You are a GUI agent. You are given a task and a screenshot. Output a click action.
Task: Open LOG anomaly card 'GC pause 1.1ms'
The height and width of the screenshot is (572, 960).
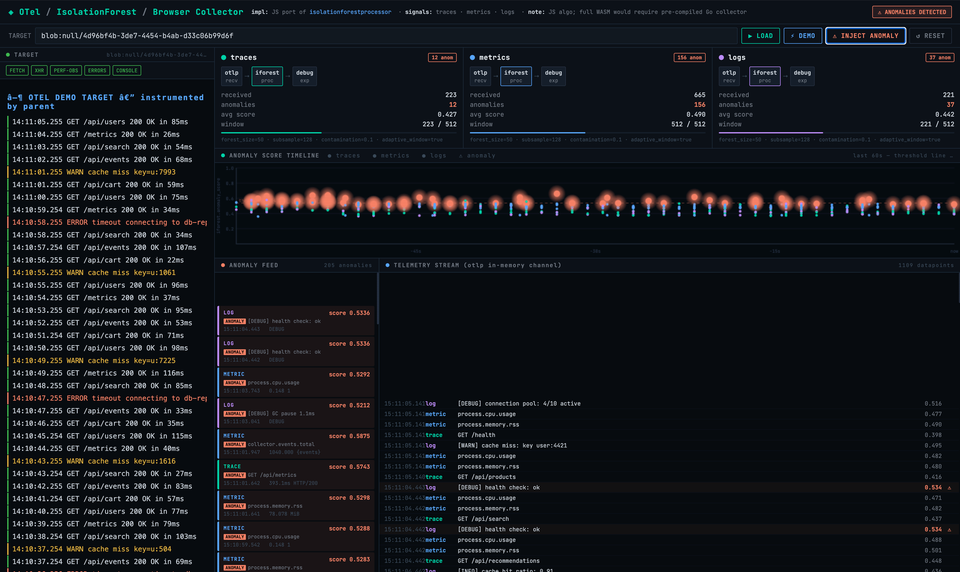[296, 413]
